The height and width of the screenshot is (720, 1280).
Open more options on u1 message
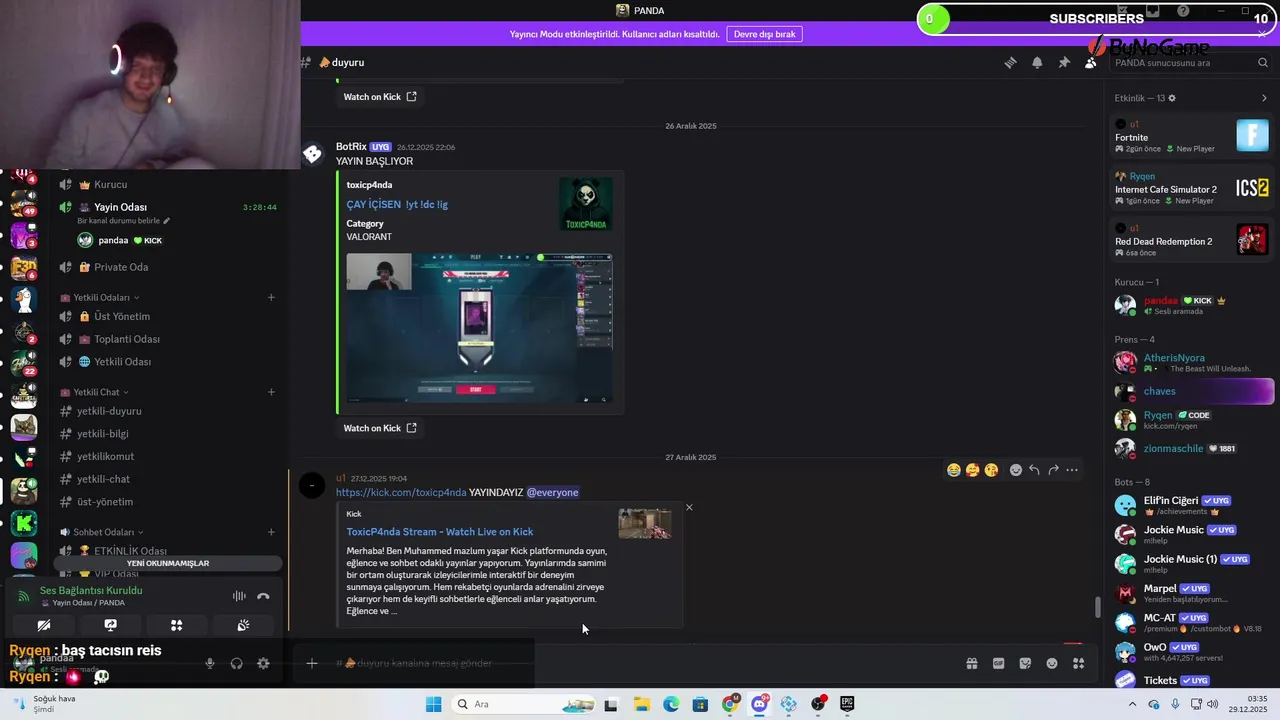point(1072,470)
